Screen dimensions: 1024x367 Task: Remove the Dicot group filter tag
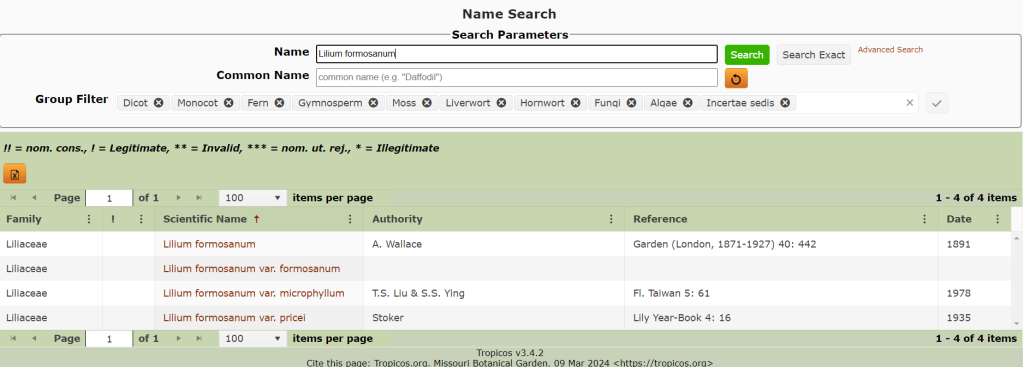(x=159, y=103)
